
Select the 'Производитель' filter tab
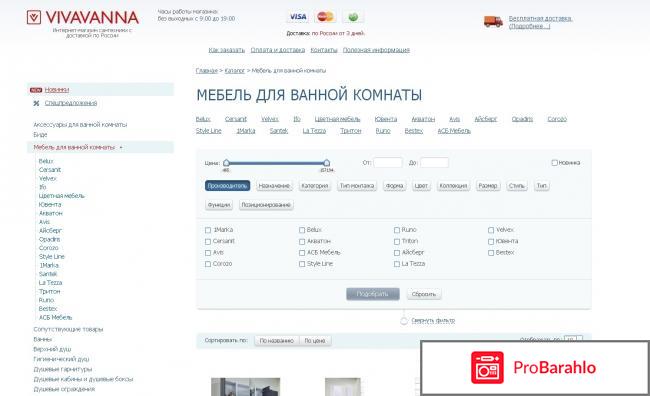point(228,186)
